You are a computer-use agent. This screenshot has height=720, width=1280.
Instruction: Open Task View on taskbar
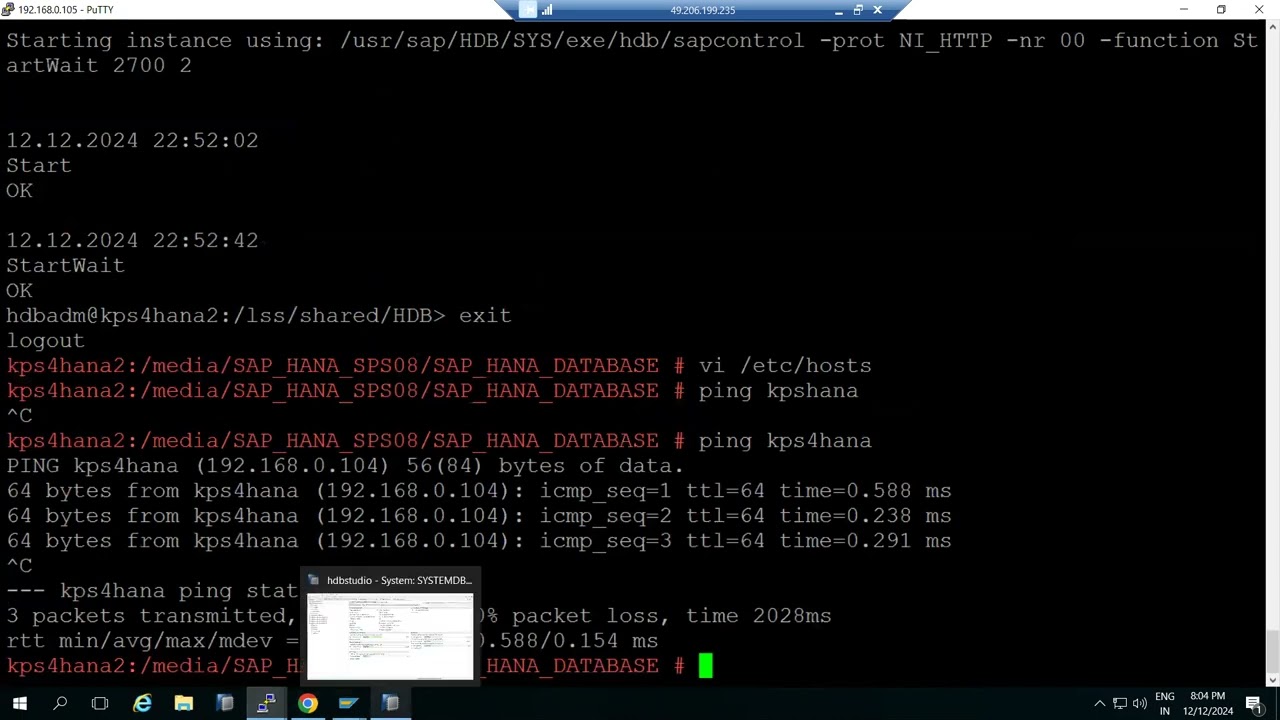pos(100,703)
